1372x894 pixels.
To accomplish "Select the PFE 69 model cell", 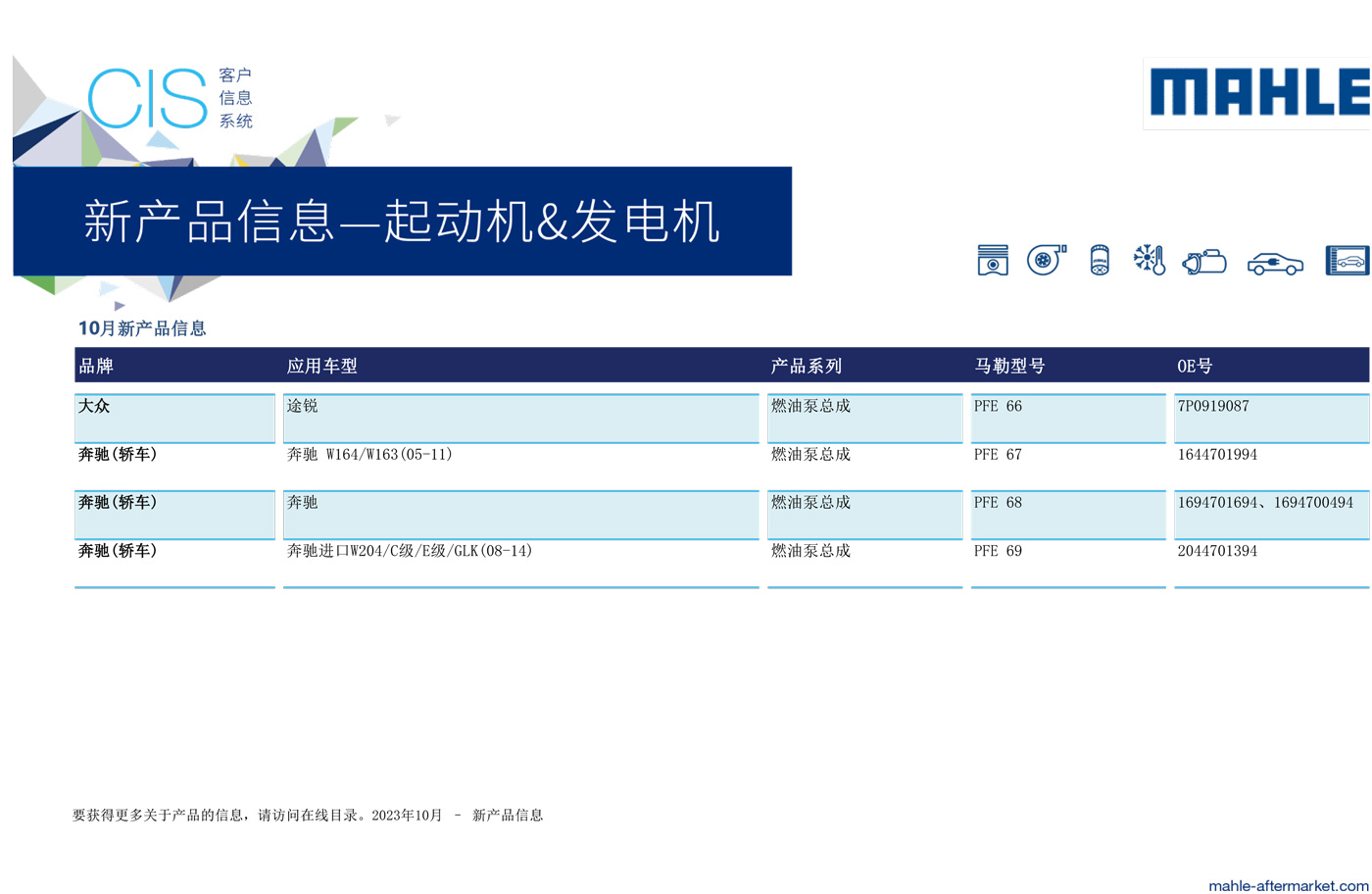I will 1068,564.
